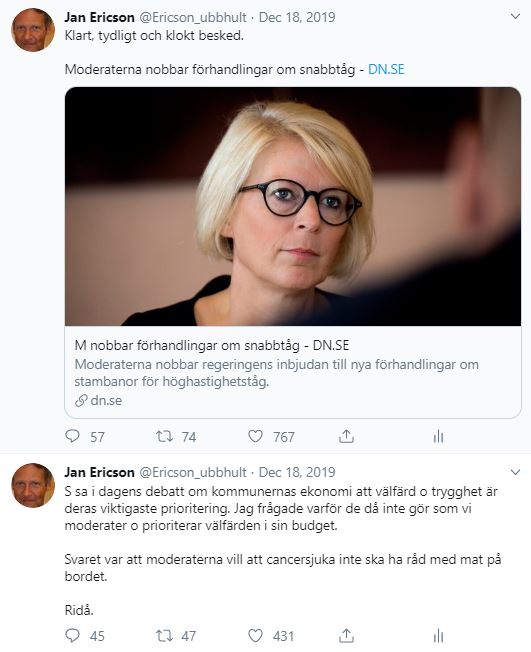Reply to the tweet with 45 replies
This screenshot has width=531, height=652.
click(72, 635)
